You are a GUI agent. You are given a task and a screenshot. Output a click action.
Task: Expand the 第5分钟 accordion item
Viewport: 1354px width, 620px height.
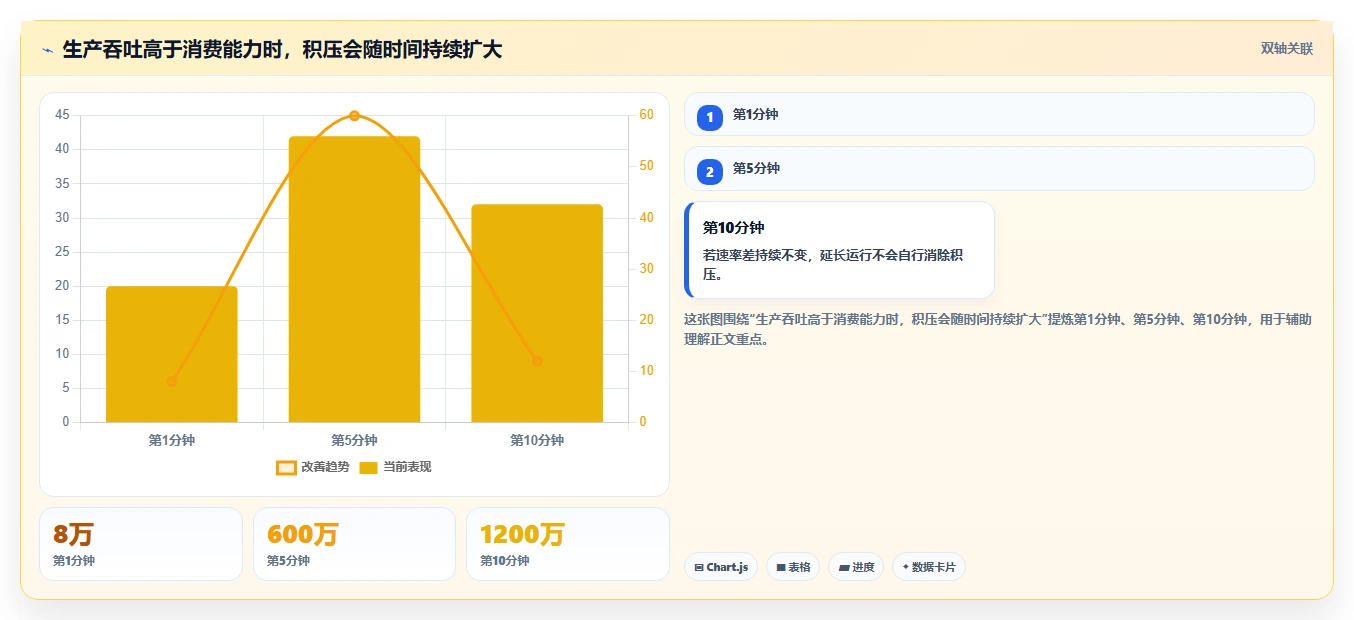click(x=999, y=168)
